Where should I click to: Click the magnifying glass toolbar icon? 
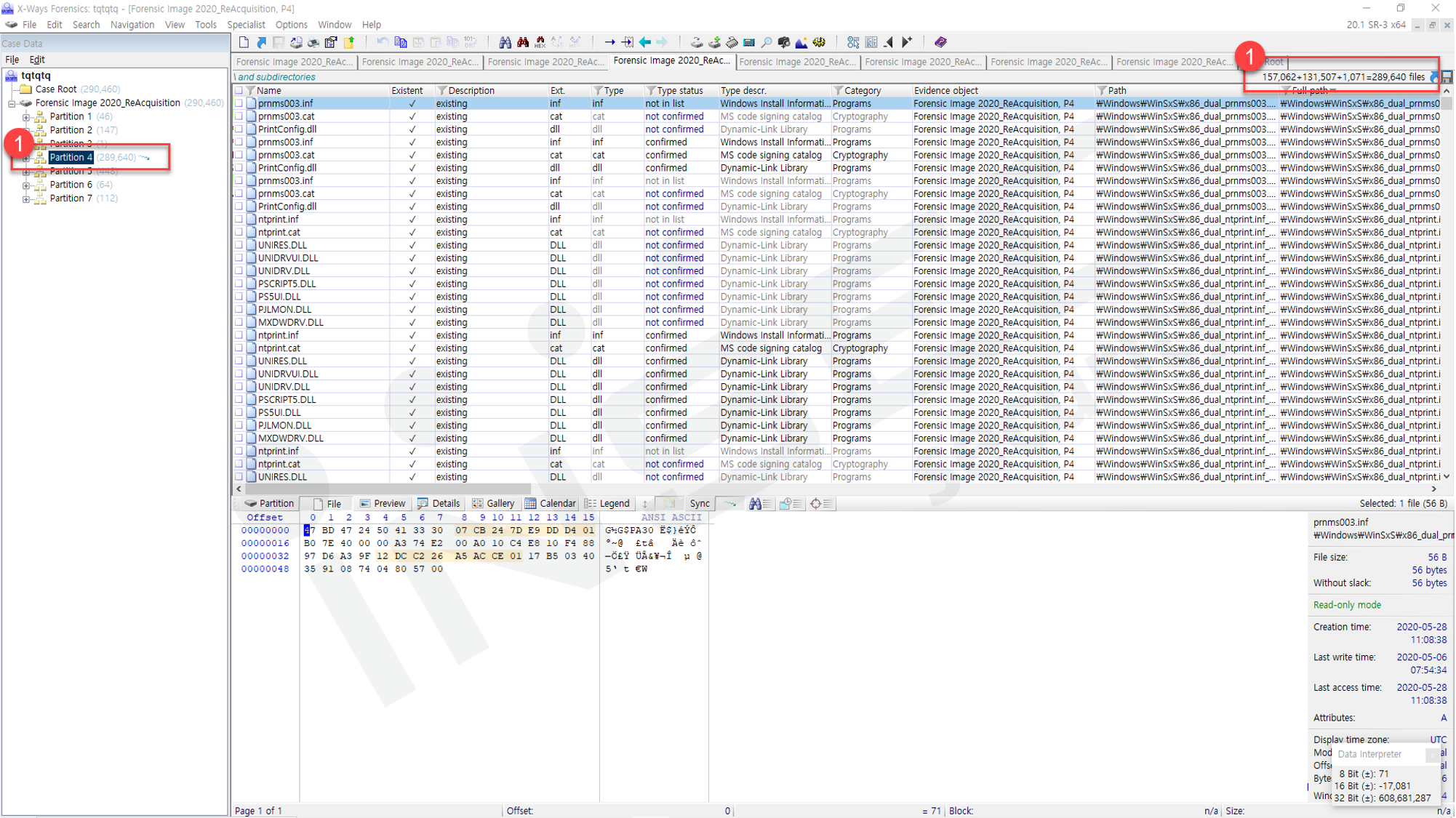(x=767, y=42)
